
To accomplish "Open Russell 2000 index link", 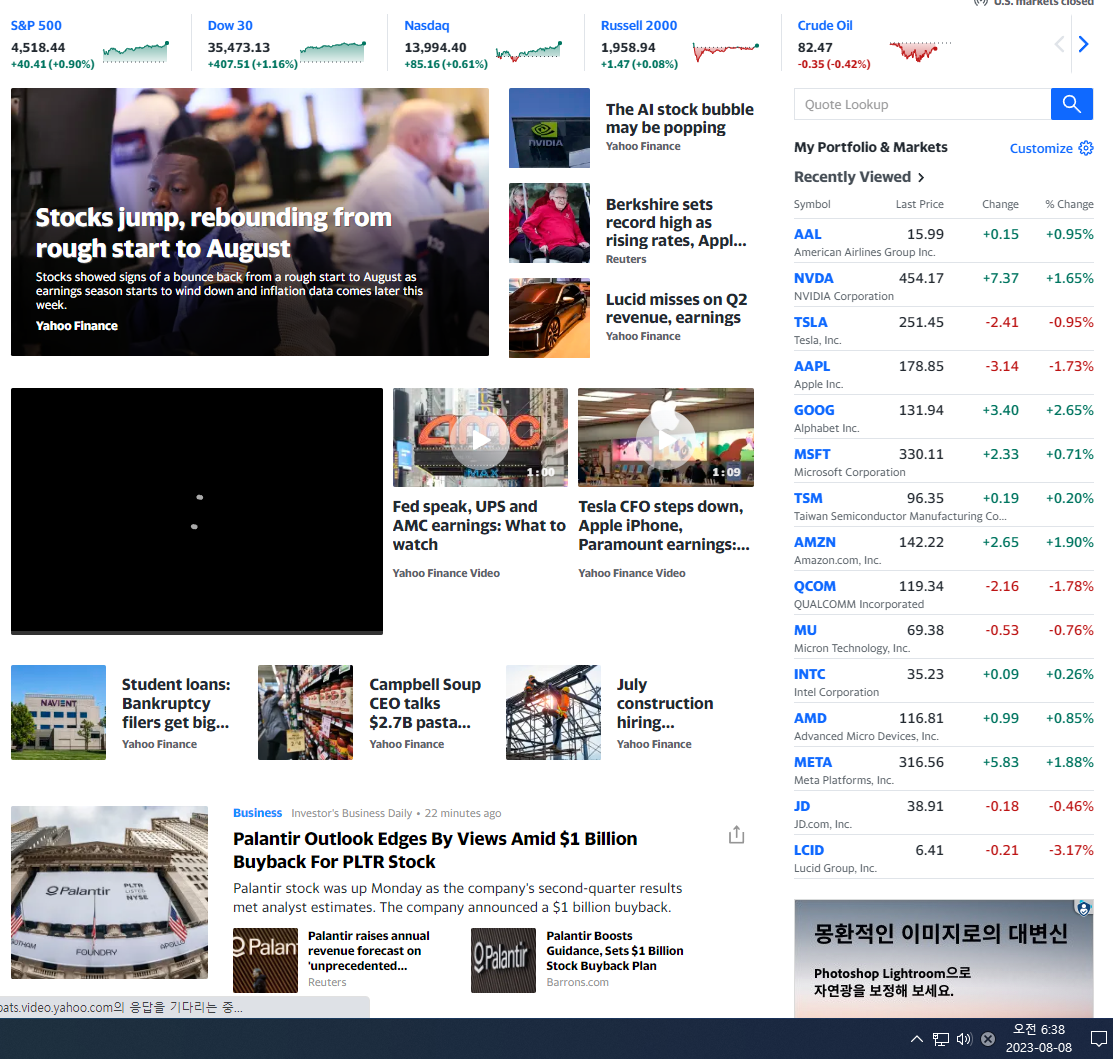I will pos(639,26).
